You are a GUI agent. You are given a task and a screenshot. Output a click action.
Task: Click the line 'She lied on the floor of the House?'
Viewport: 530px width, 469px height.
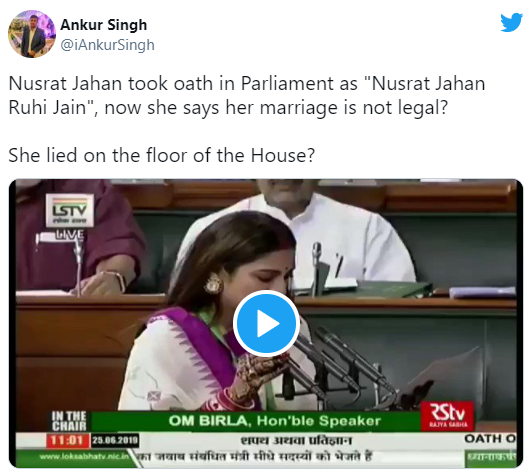pyautogui.click(x=162, y=156)
